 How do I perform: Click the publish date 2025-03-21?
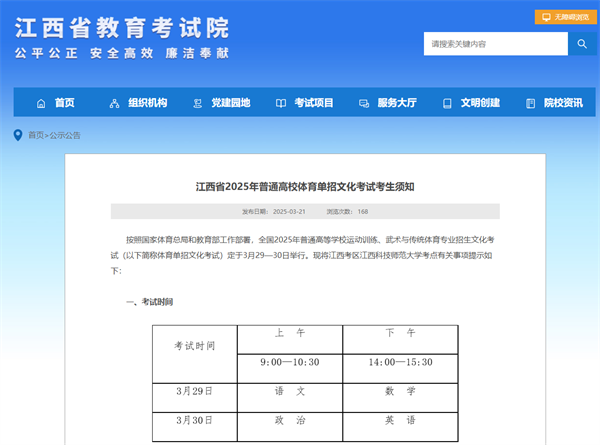[289, 212]
